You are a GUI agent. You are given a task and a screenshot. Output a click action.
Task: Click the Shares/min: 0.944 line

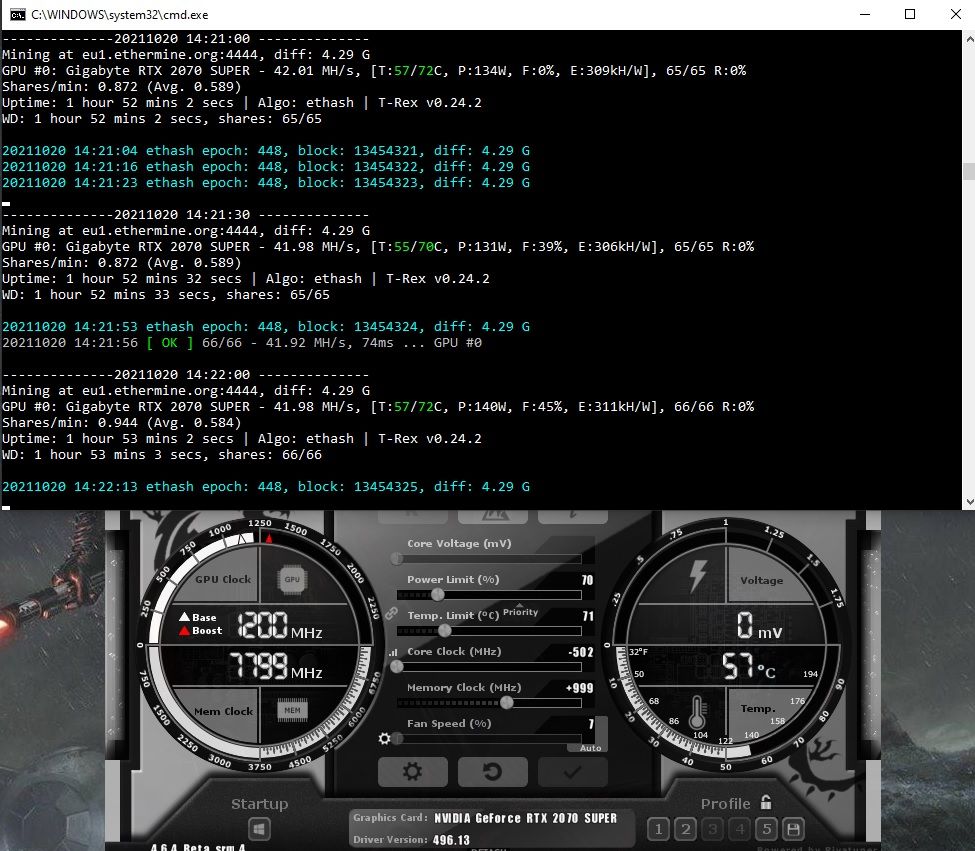pos(122,423)
